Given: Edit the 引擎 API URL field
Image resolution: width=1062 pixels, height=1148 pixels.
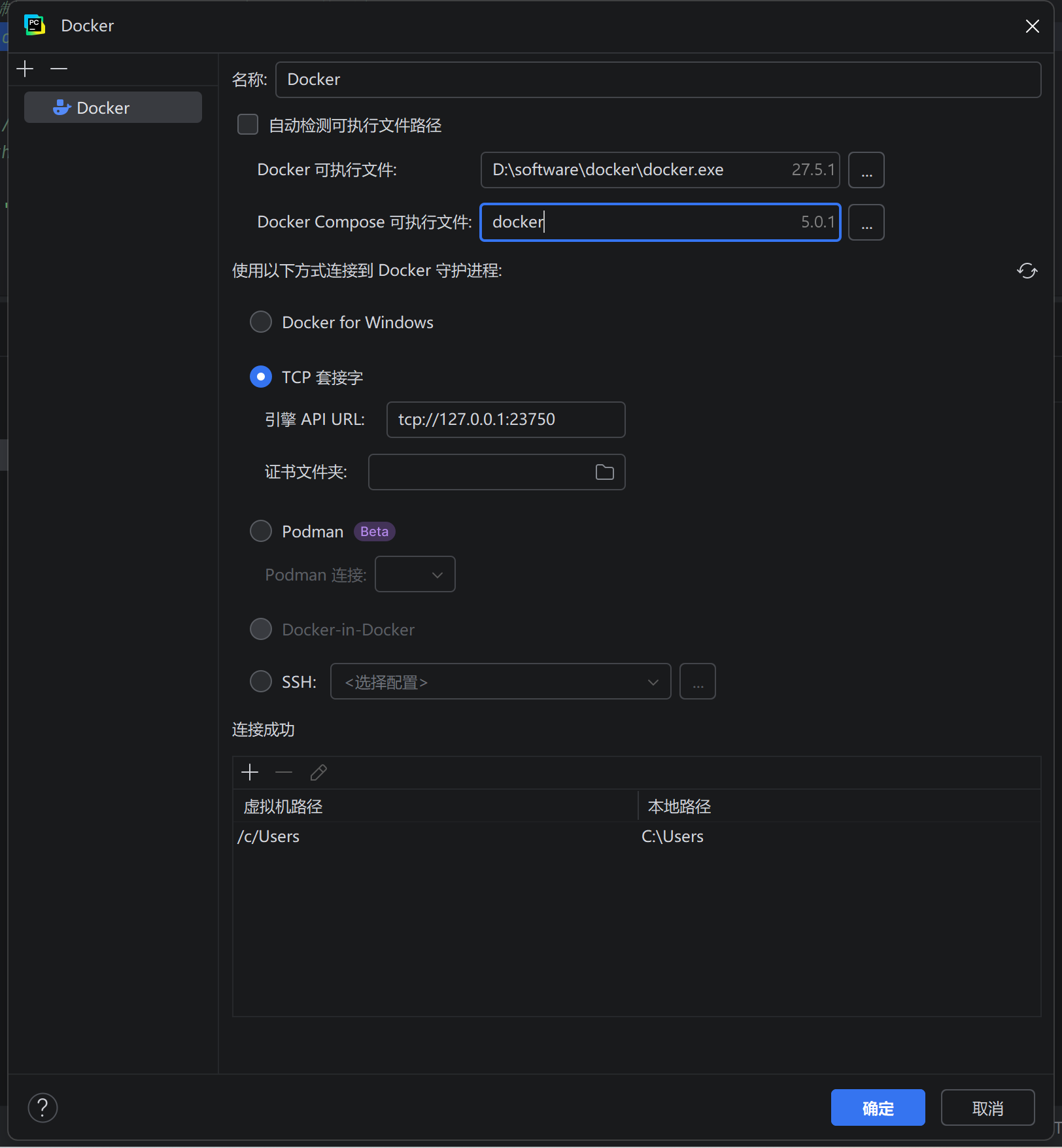Looking at the screenshot, I should click(x=506, y=420).
